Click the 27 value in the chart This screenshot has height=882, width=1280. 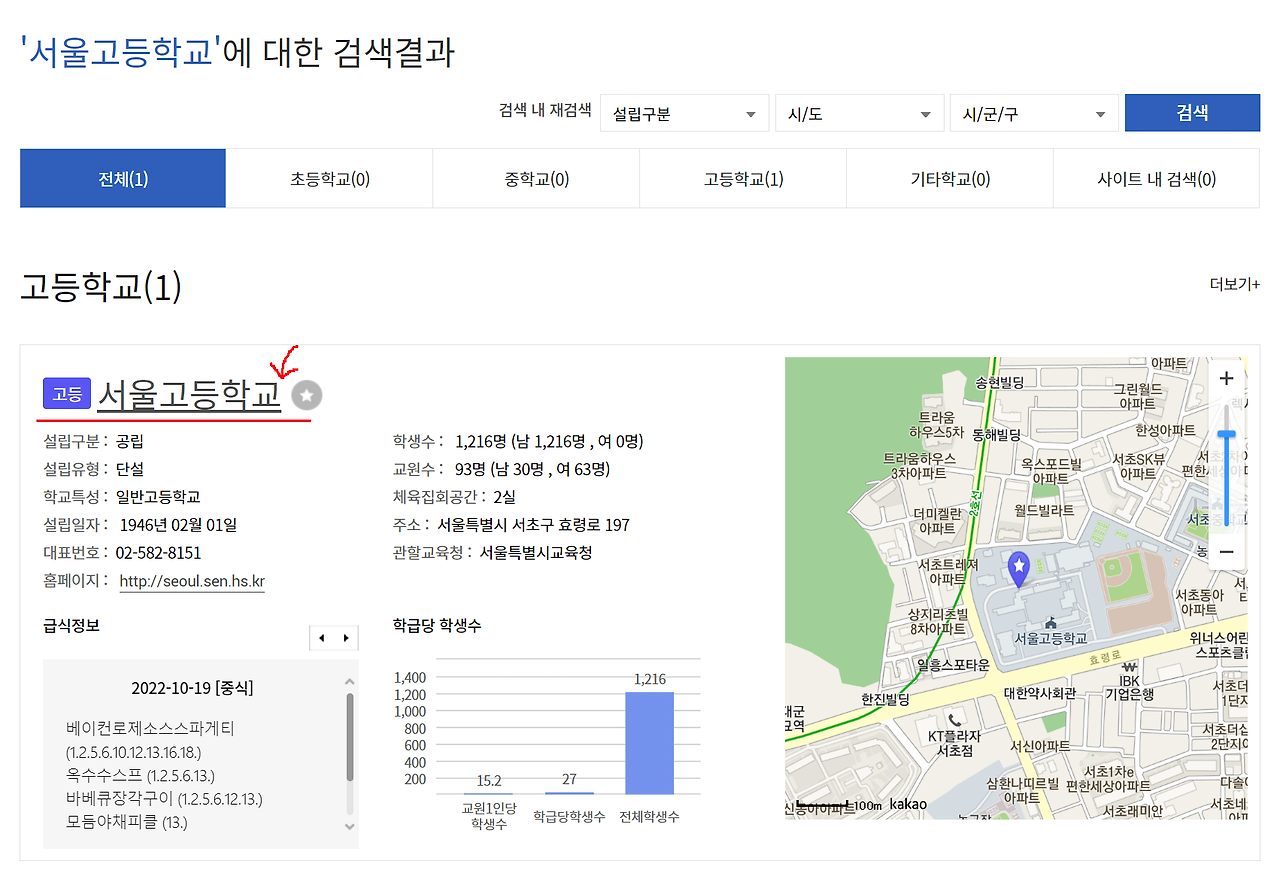tap(569, 780)
